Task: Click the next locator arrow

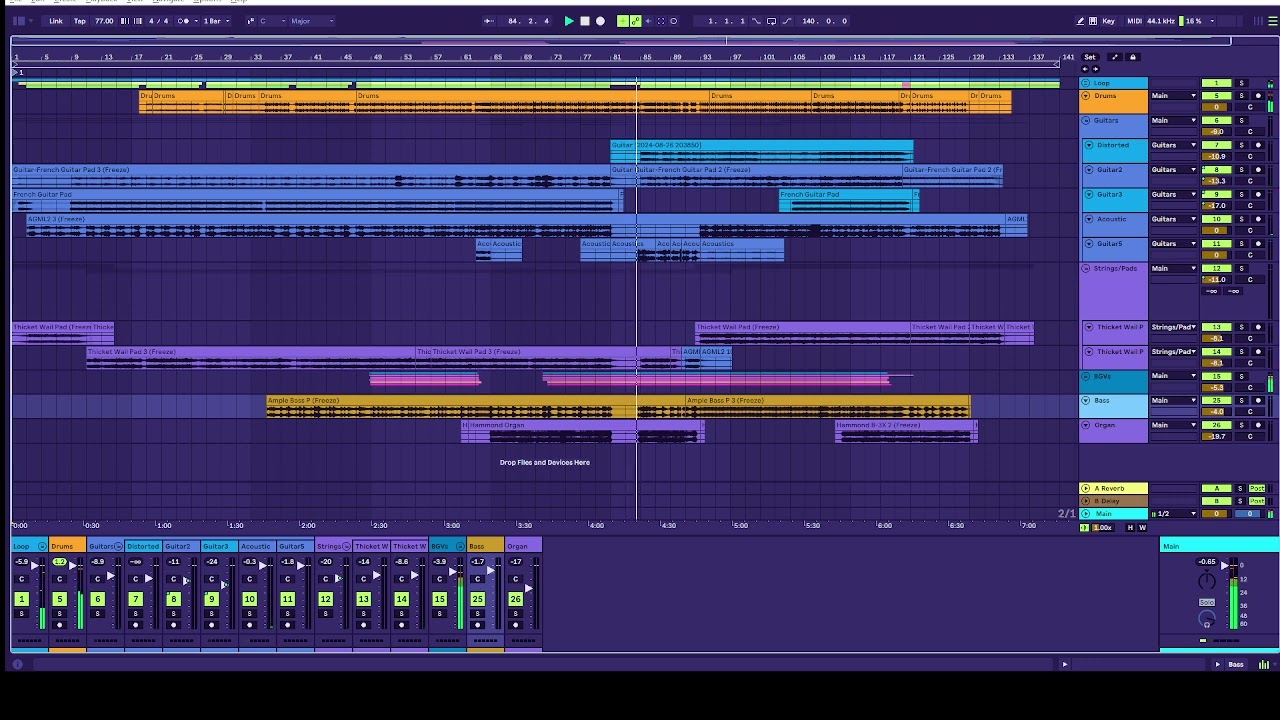Action: (x=1095, y=69)
